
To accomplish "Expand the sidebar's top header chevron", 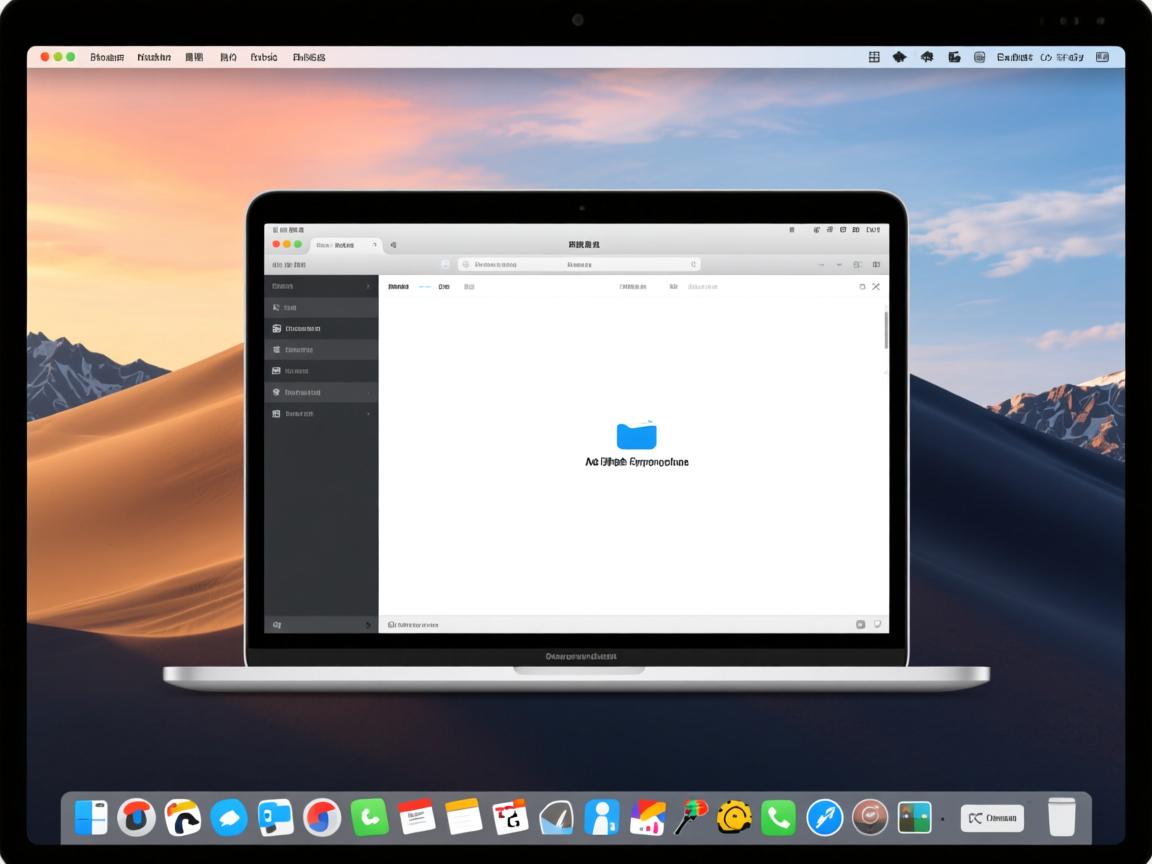I will (x=368, y=287).
